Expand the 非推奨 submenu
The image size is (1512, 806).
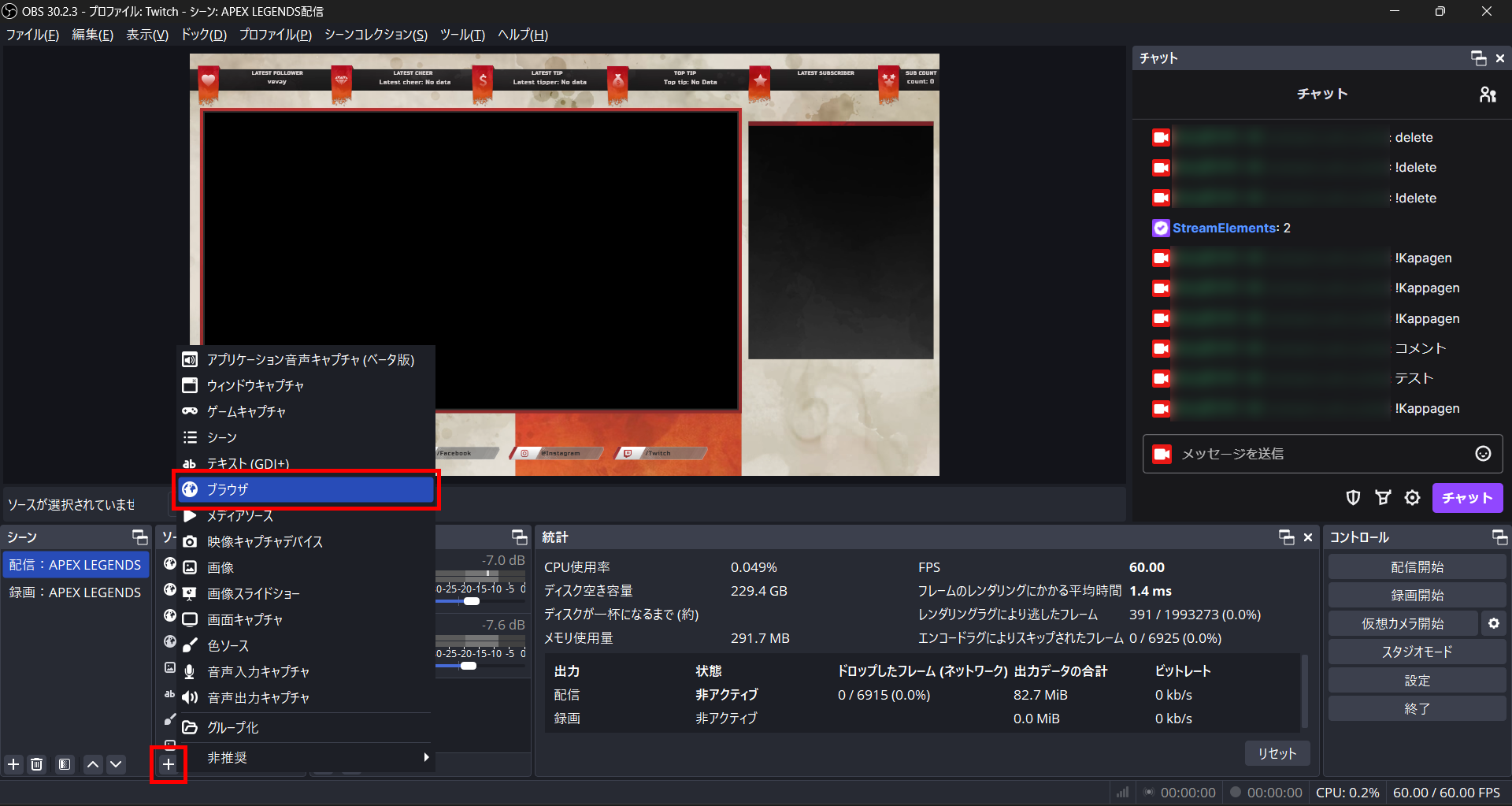click(306, 757)
